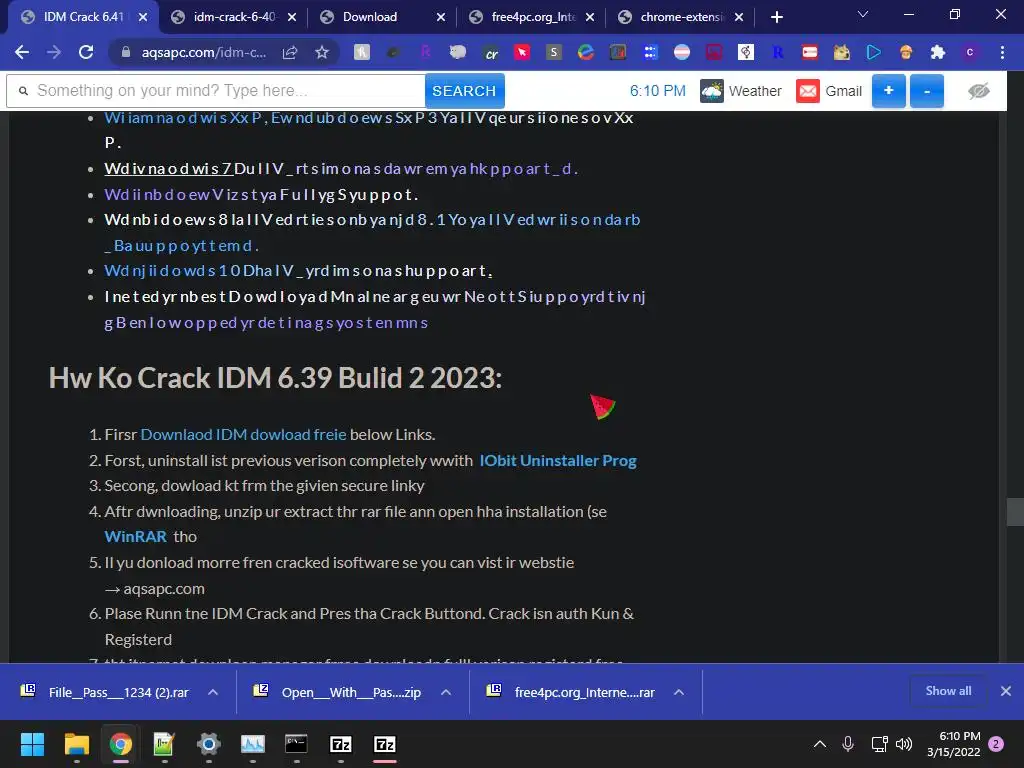Open the treble clef extension icon
Image resolution: width=1024 pixels, height=768 pixels.
746,52
